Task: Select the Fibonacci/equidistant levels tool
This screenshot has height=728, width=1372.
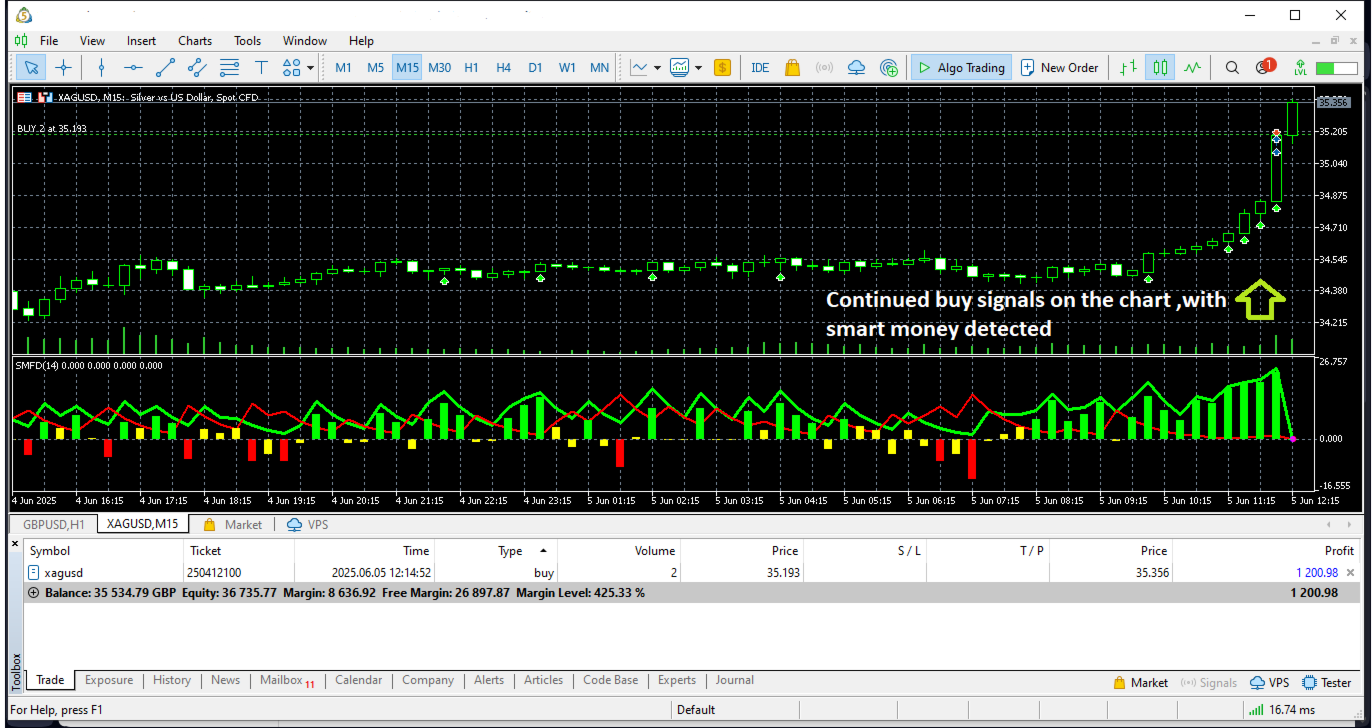Action: click(x=229, y=68)
